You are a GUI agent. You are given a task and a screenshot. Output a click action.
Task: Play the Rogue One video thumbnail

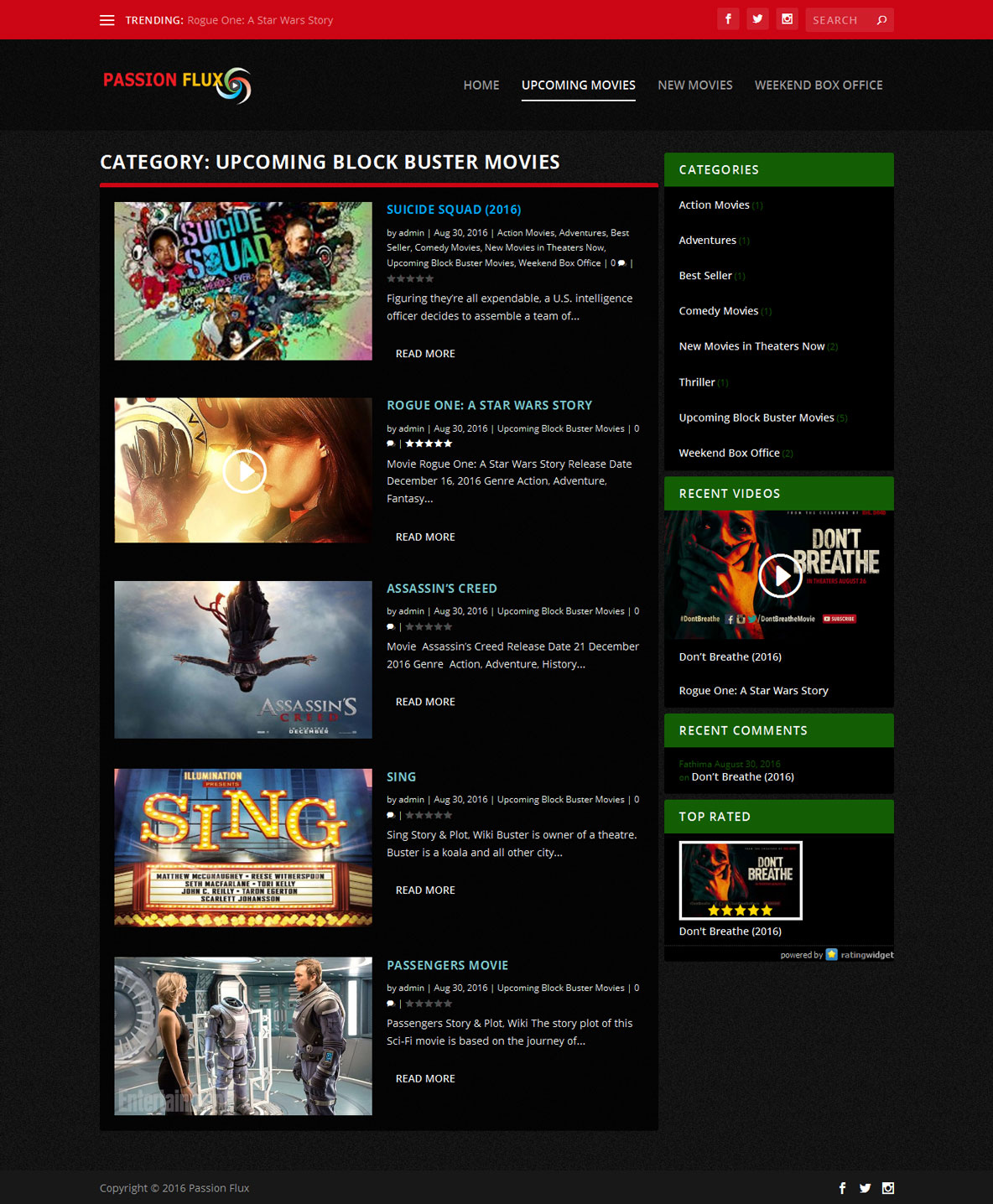pyautogui.click(x=243, y=470)
